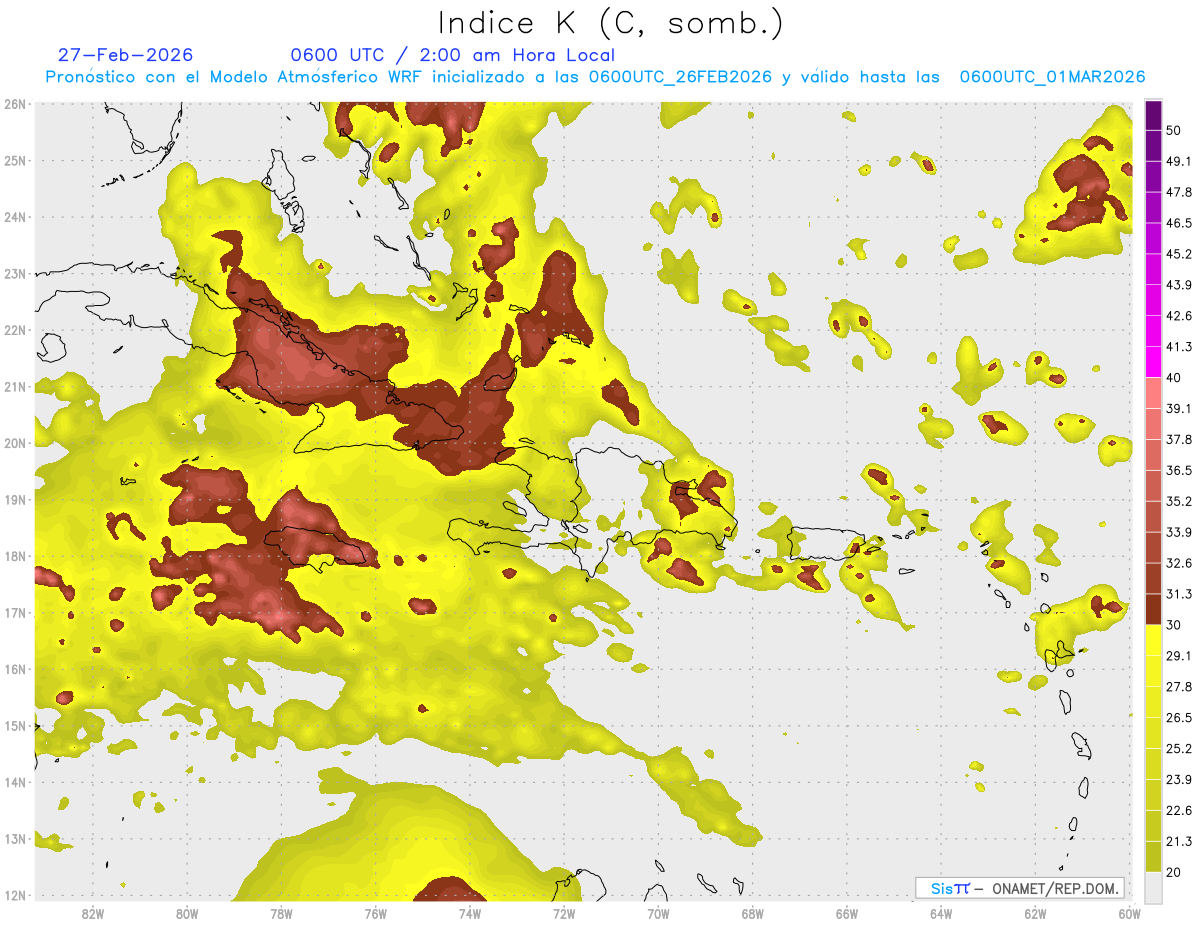Click the 66W longitude label

pos(846,913)
